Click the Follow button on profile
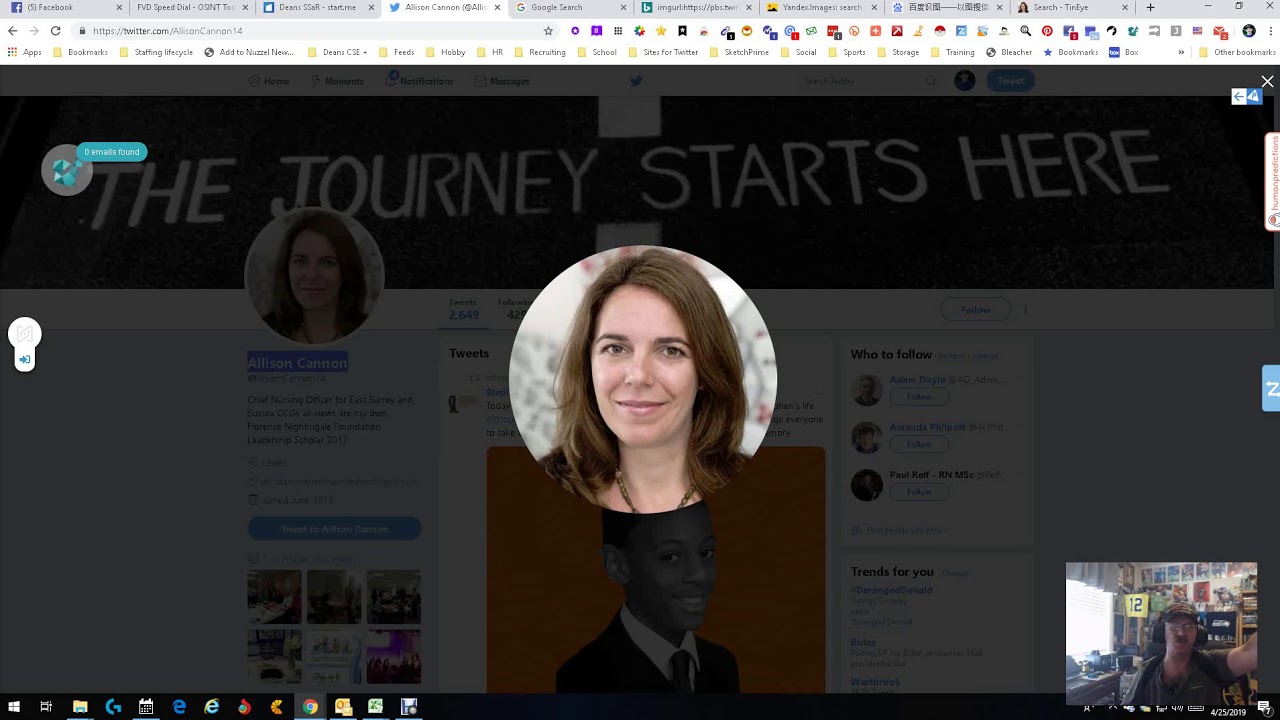Viewport: 1280px width, 720px height. [975, 310]
